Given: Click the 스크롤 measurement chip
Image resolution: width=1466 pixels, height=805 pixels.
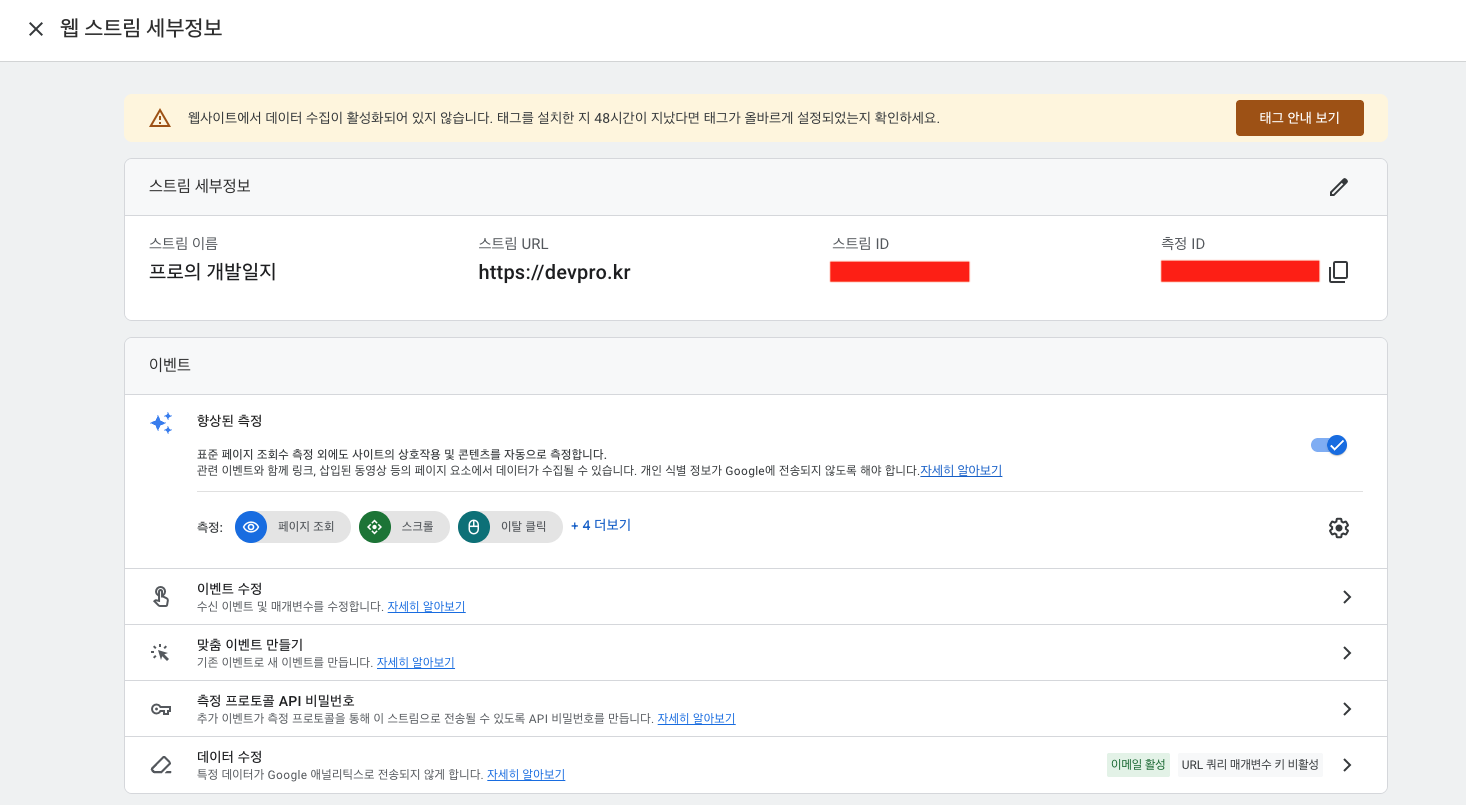Looking at the screenshot, I should pyautogui.click(x=404, y=527).
